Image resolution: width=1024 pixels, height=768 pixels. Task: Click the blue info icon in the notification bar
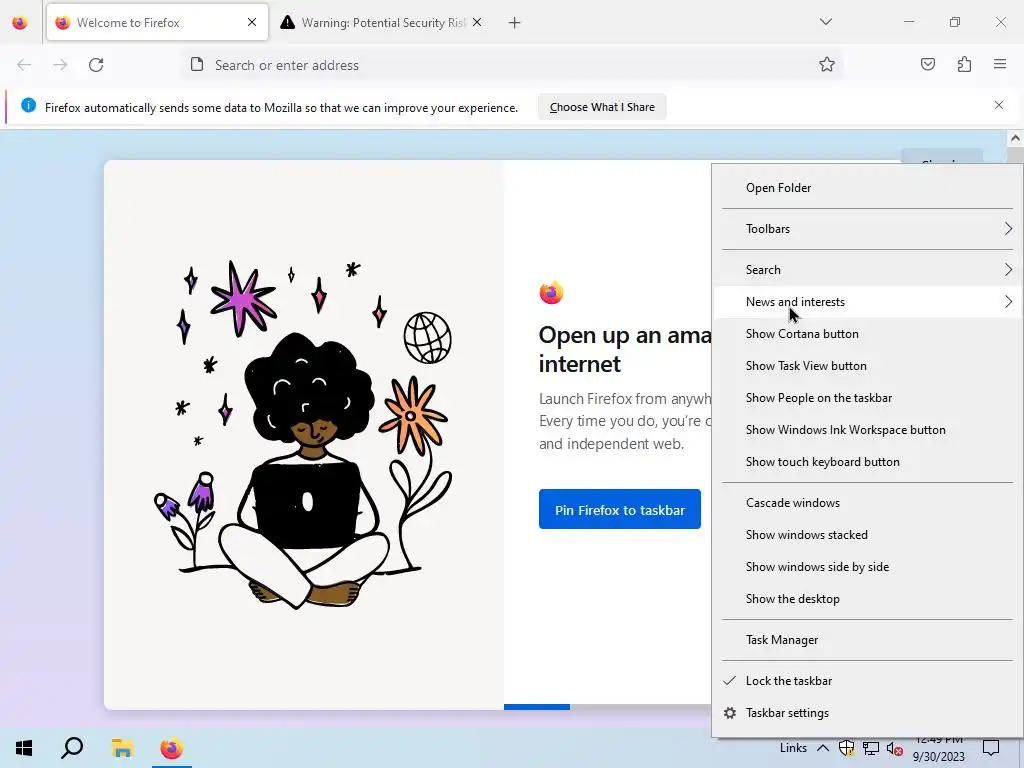[29, 105]
